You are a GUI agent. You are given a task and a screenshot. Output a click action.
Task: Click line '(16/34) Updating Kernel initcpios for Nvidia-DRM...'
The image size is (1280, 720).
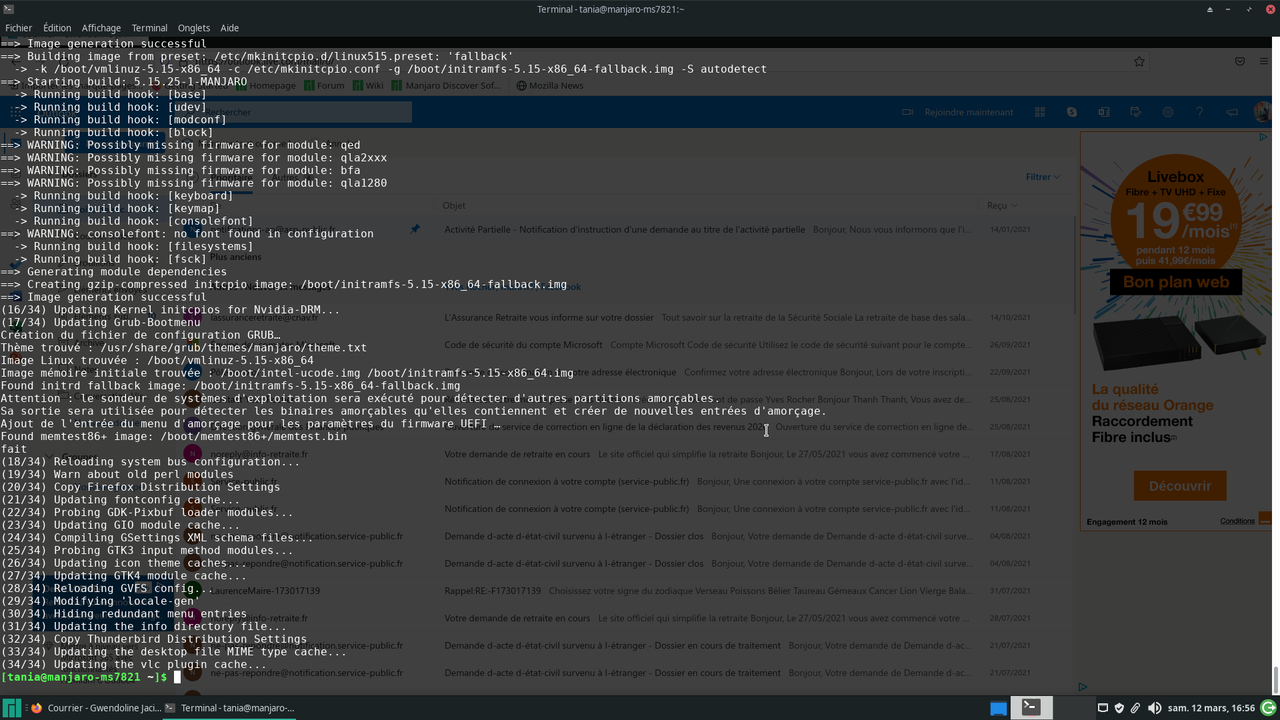click(170, 310)
